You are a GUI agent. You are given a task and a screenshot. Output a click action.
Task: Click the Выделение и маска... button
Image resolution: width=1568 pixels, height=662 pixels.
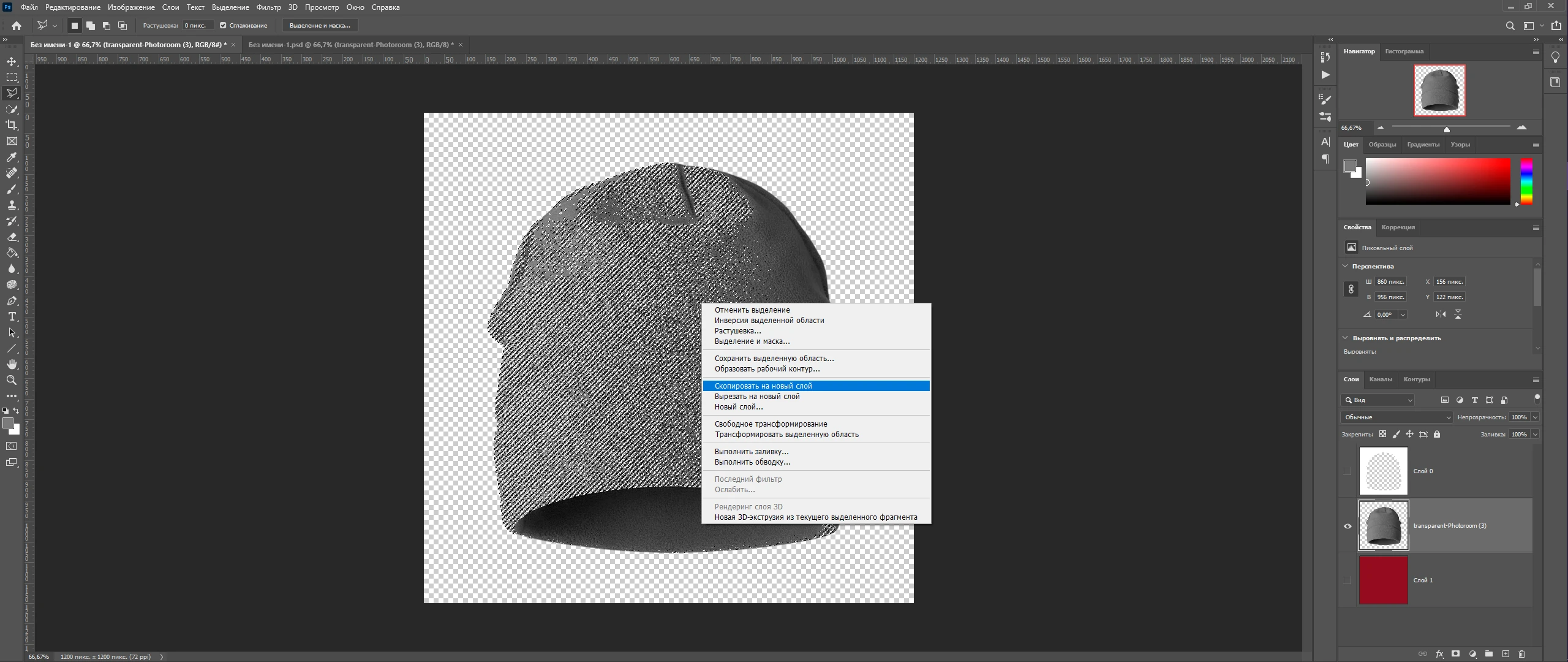click(320, 26)
